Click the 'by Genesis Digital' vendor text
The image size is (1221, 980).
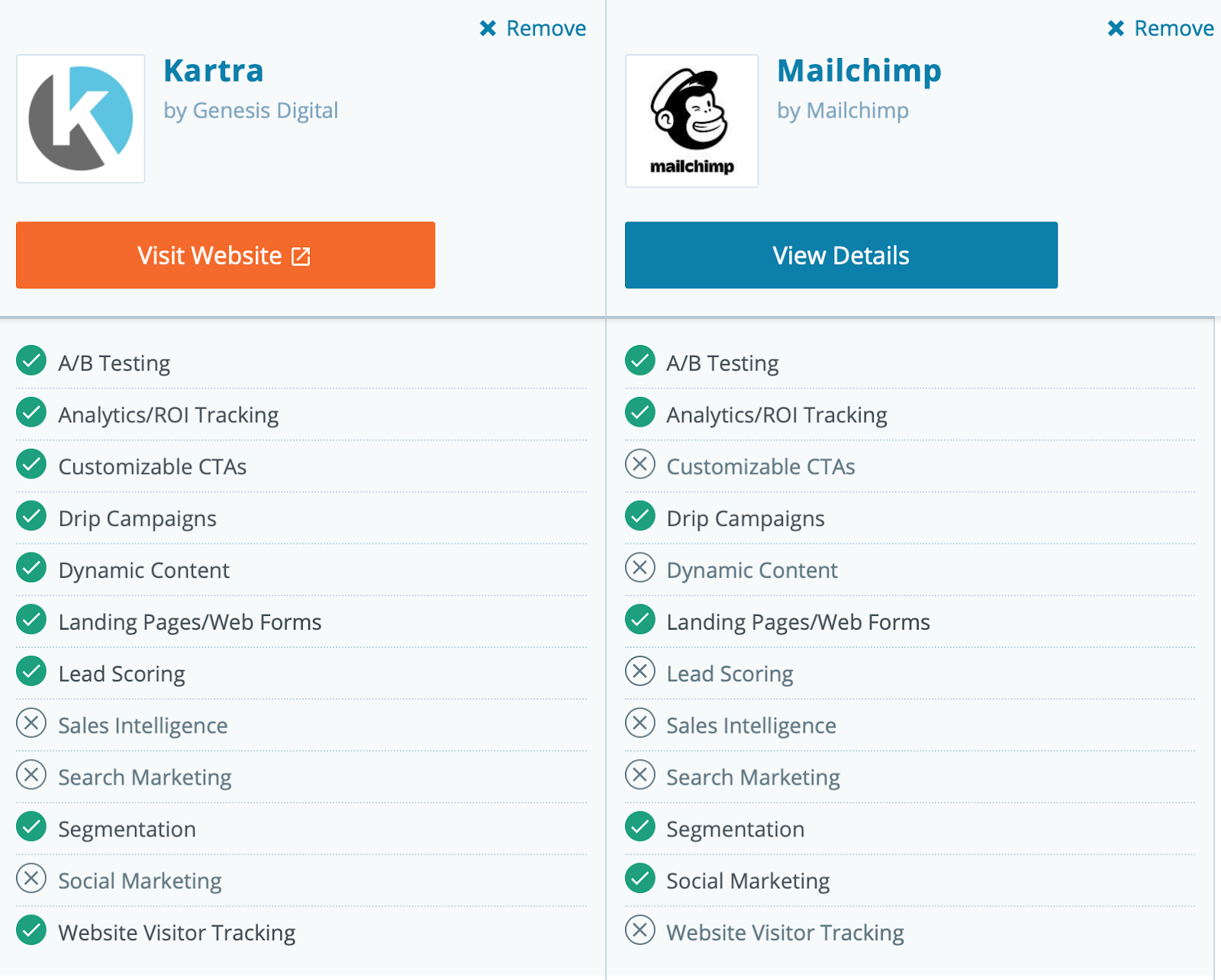(x=250, y=111)
